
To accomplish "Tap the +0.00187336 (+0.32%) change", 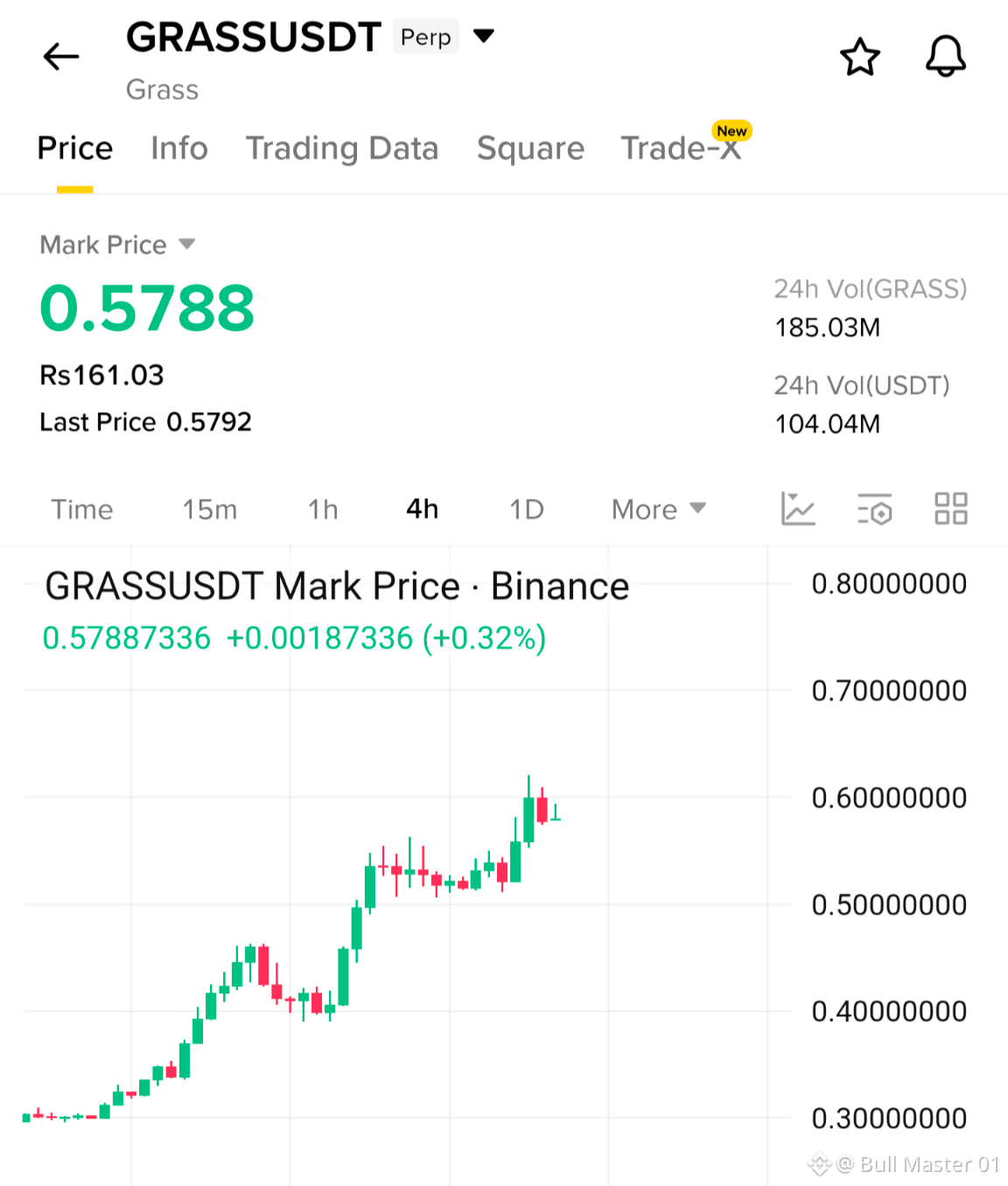I will point(386,638).
